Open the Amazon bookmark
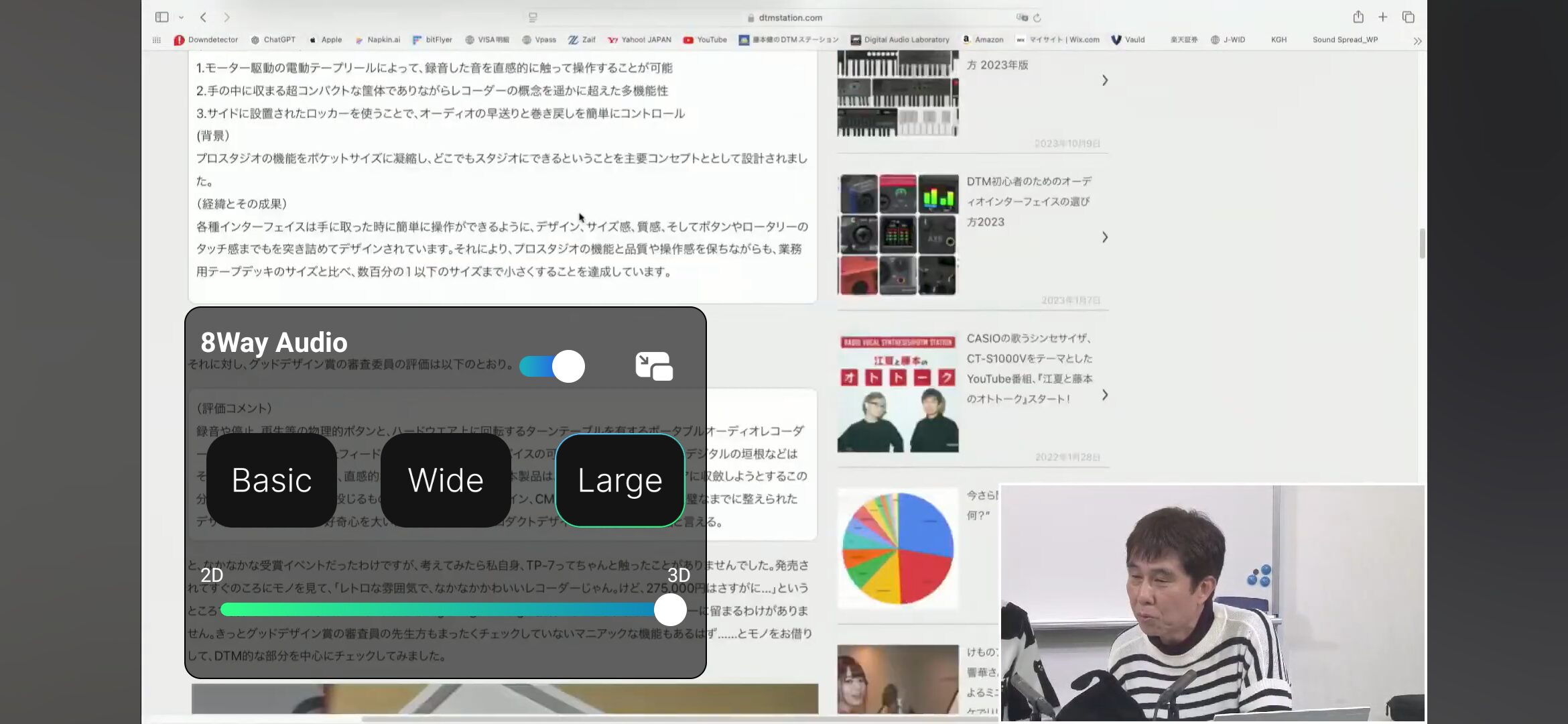The image size is (1568, 724). click(983, 40)
